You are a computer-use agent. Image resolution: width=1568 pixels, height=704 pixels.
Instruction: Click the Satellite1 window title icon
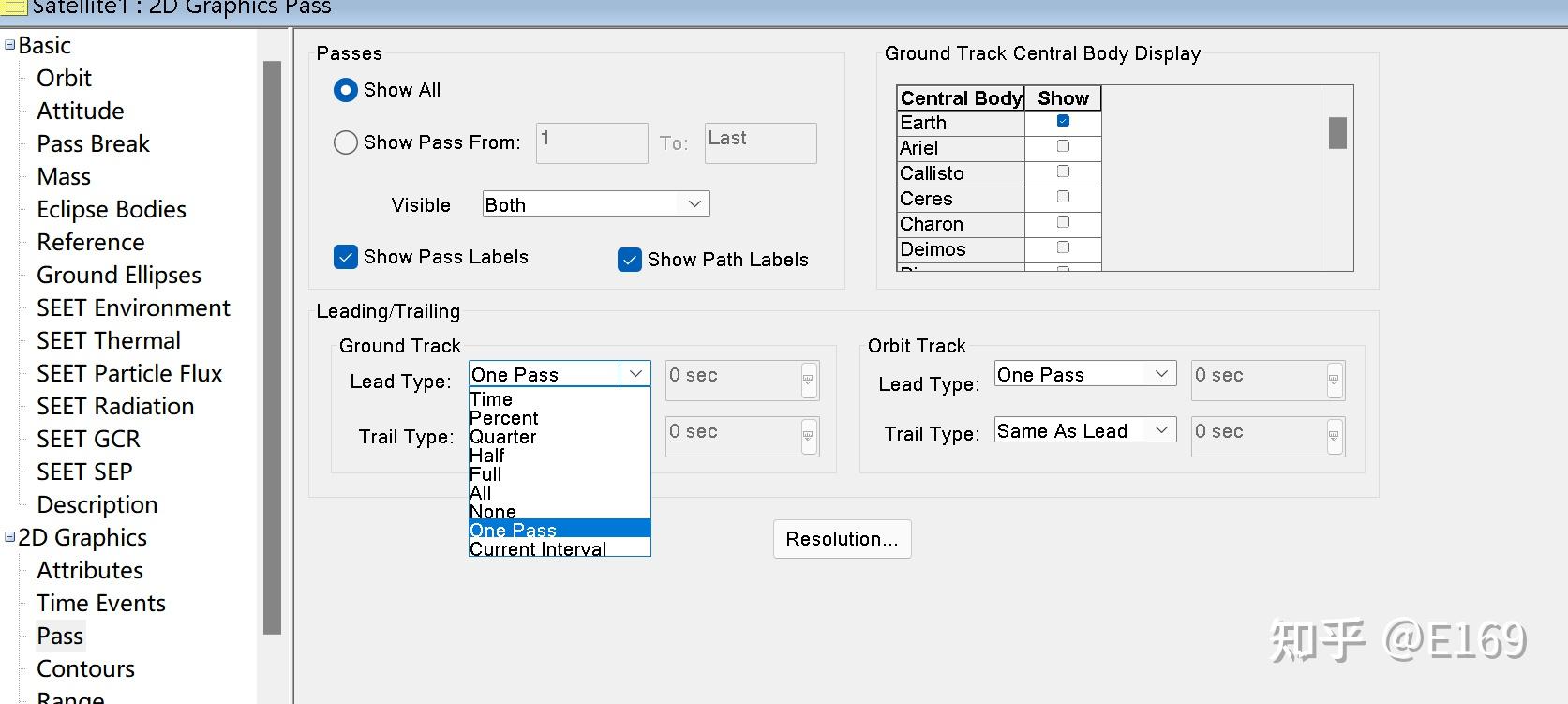tap(13, 7)
